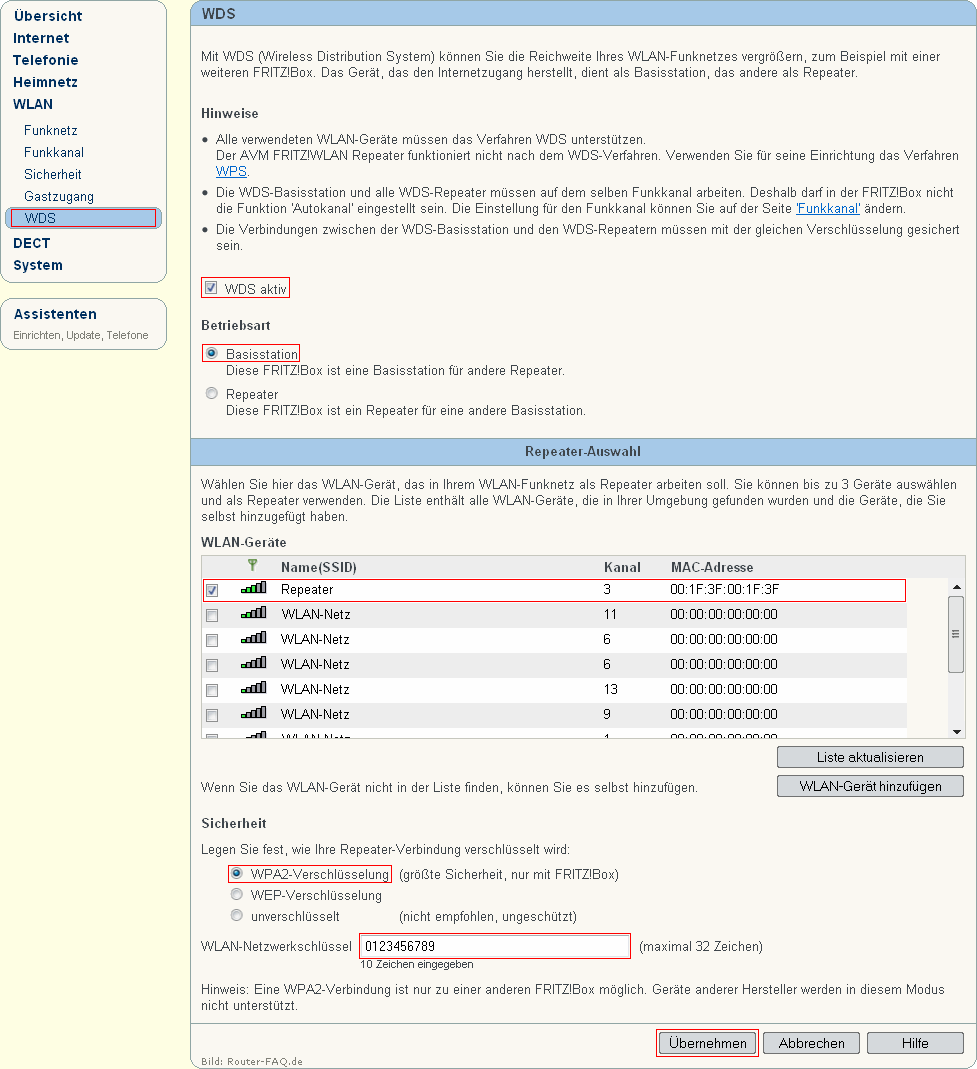The height and width of the screenshot is (1069, 977).
Task: Select WEP-Verschlüsselung radio button
Action: tap(237, 894)
